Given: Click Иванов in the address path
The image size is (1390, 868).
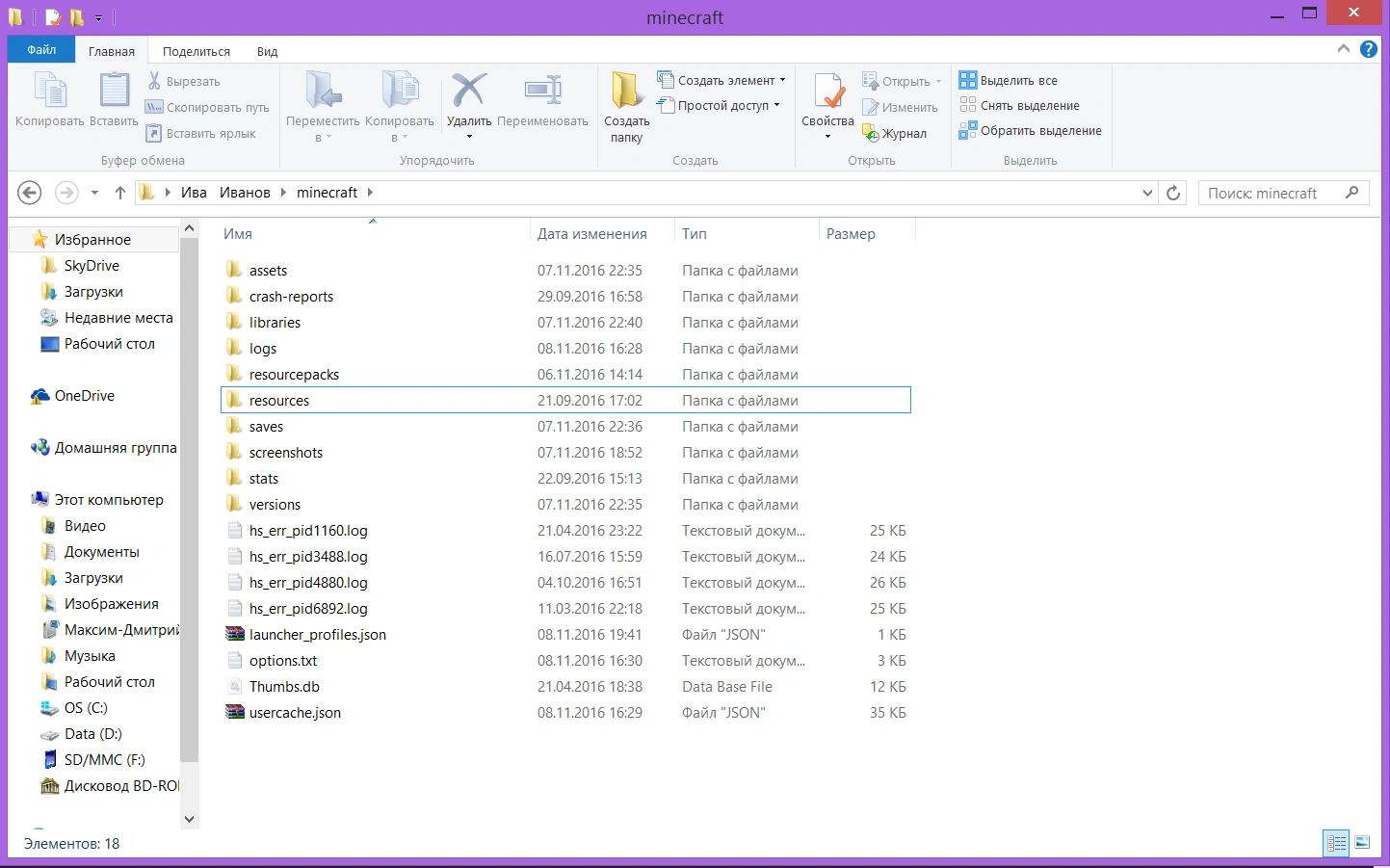Looking at the screenshot, I should click(x=245, y=193).
